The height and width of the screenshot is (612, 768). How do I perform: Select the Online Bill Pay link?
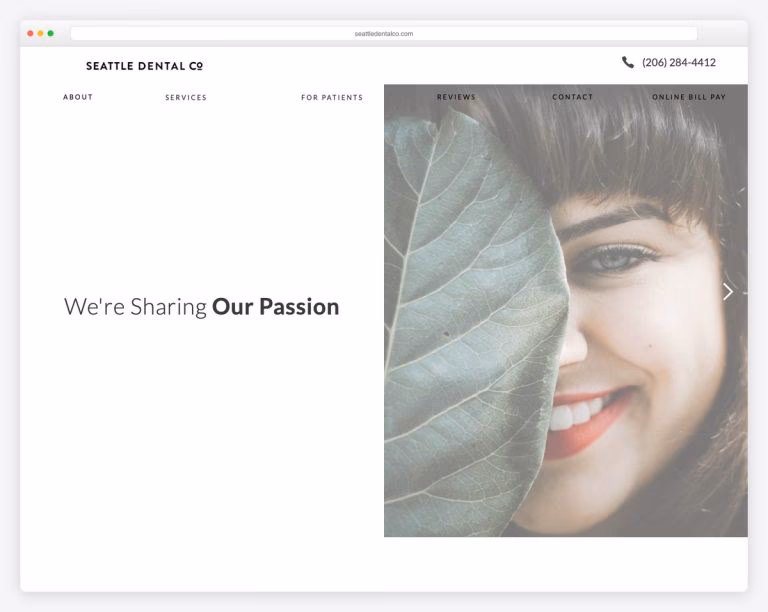tap(689, 97)
